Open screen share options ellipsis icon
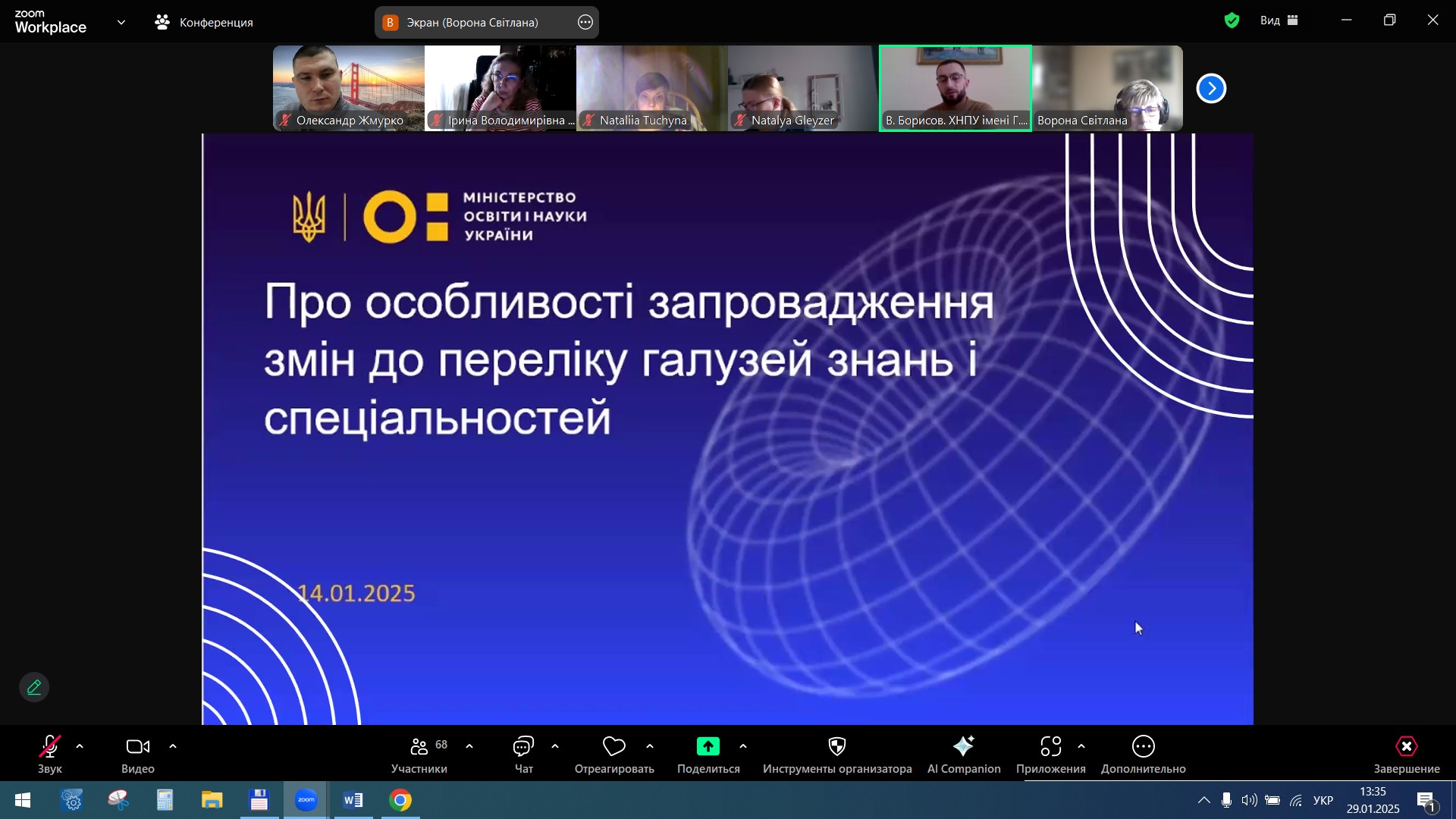 (x=585, y=23)
